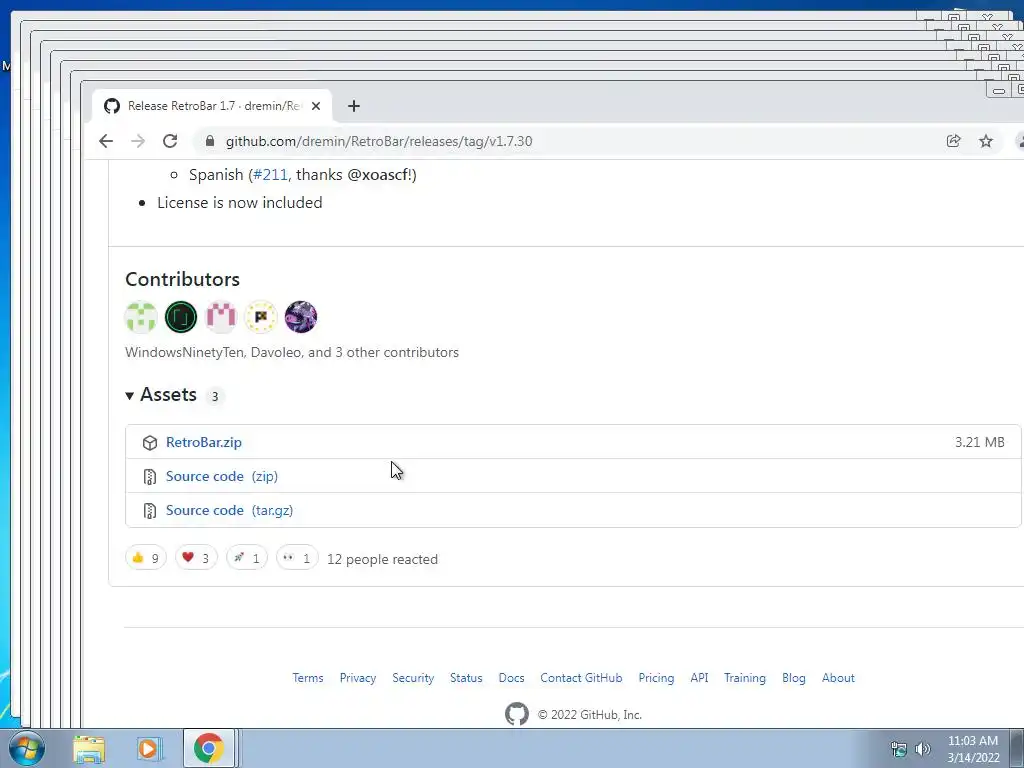This screenshot has width=1024, height=768.
Task: Click the '12 people reacted' text
Action: pyautogui.click(x=382, y=559)
